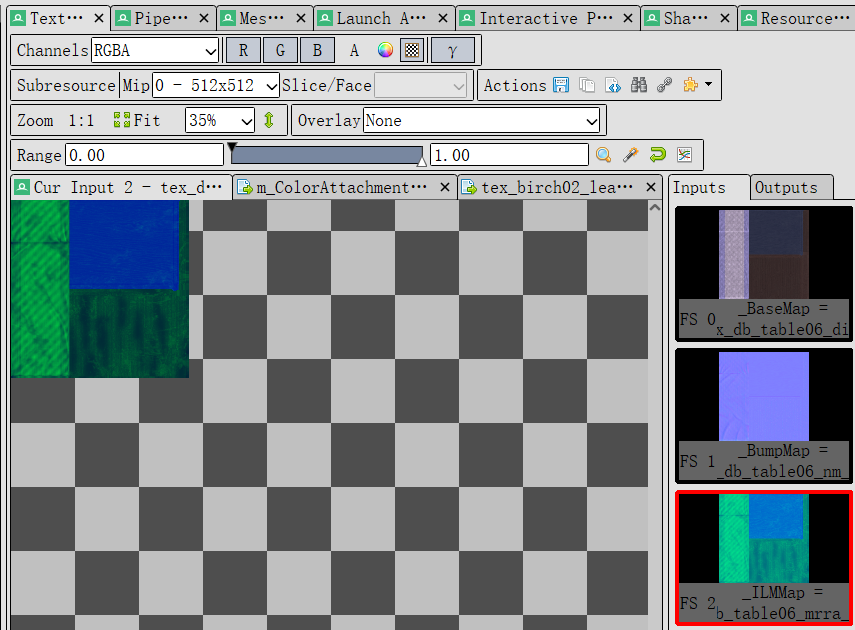Toggle the red channel R button
This screenshot has width=855, height=630.
243,51
